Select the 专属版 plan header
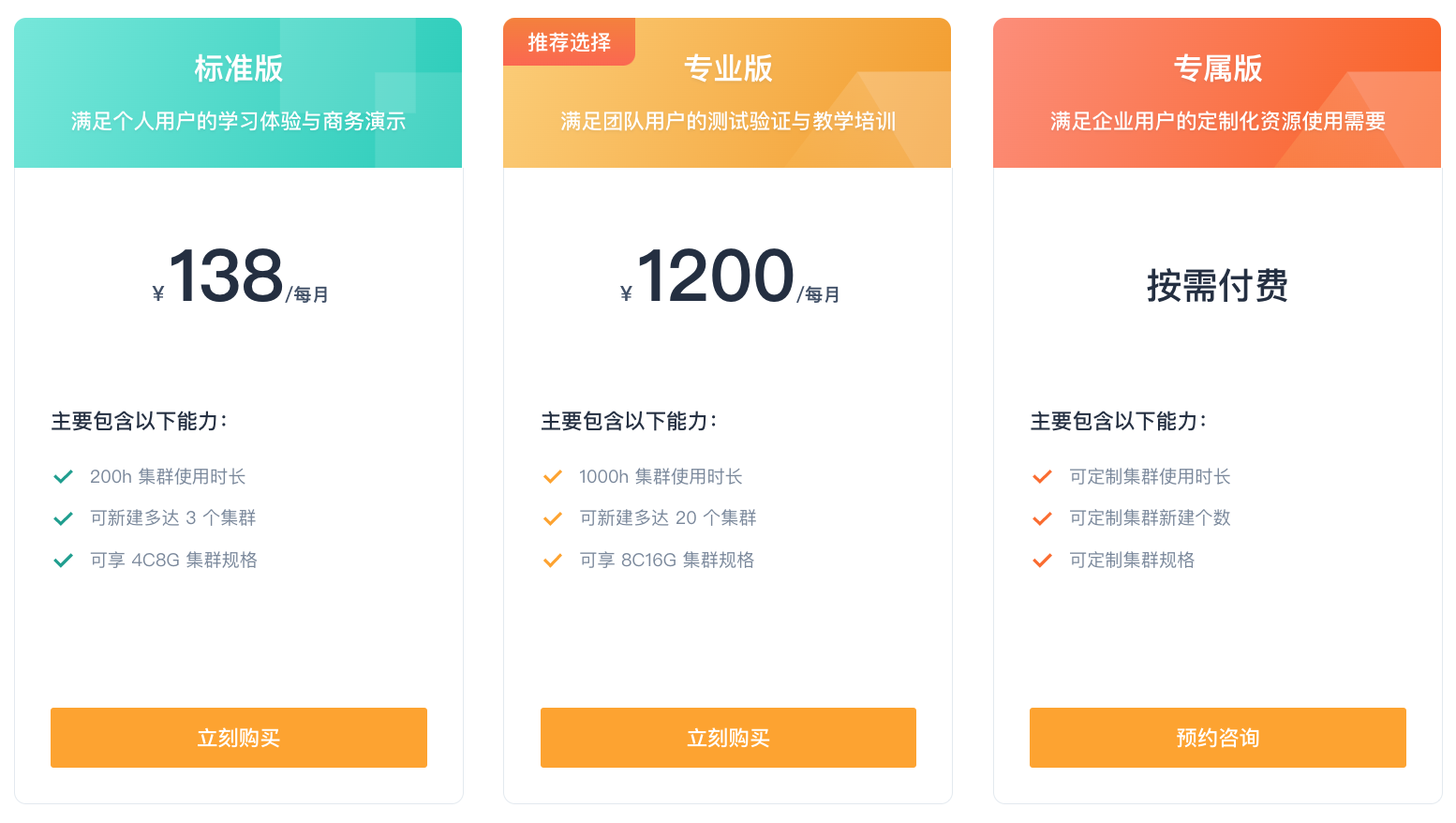 [x=1217, y=93]
